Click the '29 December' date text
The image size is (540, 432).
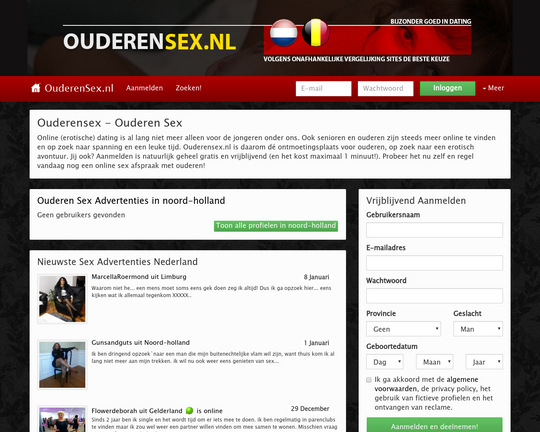pos(310,409)
